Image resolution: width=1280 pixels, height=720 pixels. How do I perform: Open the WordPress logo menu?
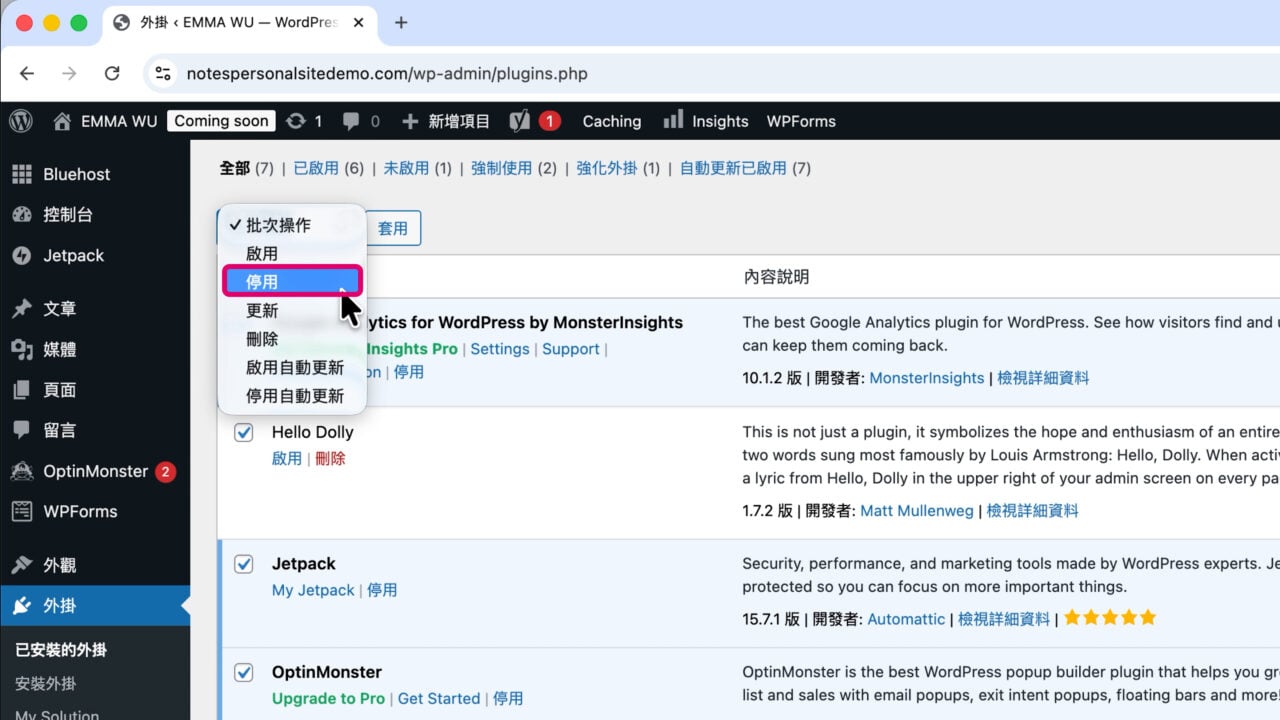pos(21,121)
